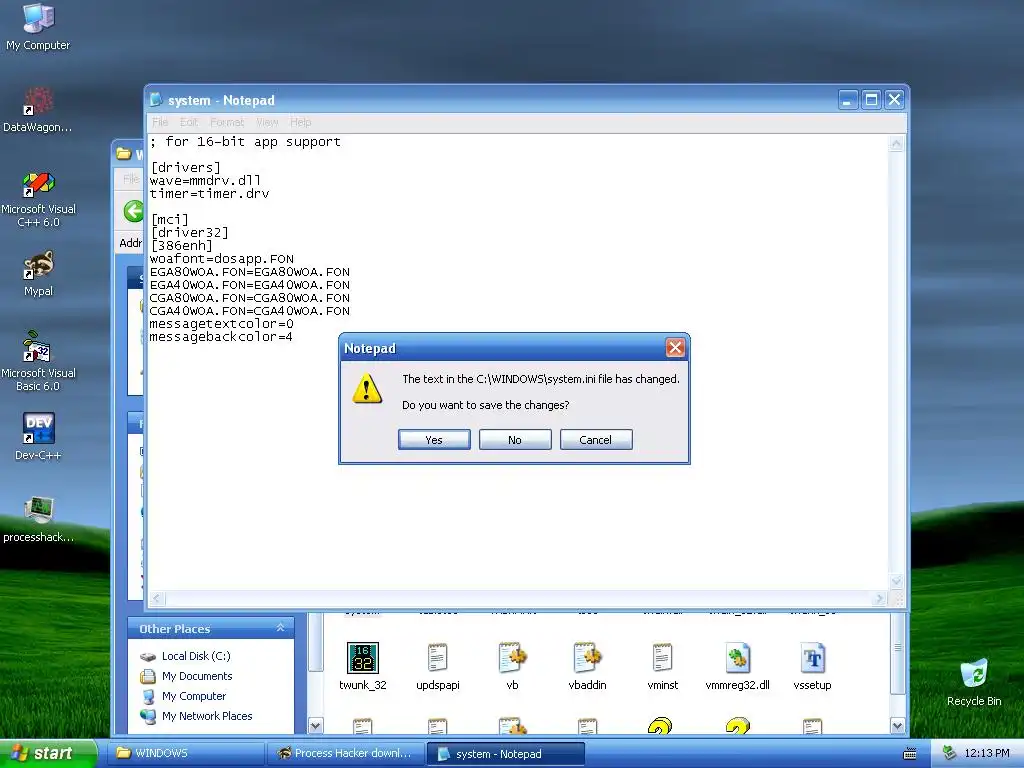The height and width of the screenshot is (768, 1024).
Task: Launch Microsoft Visual C++ 6.0 shortcut
Action: click(x=38, y=199)
